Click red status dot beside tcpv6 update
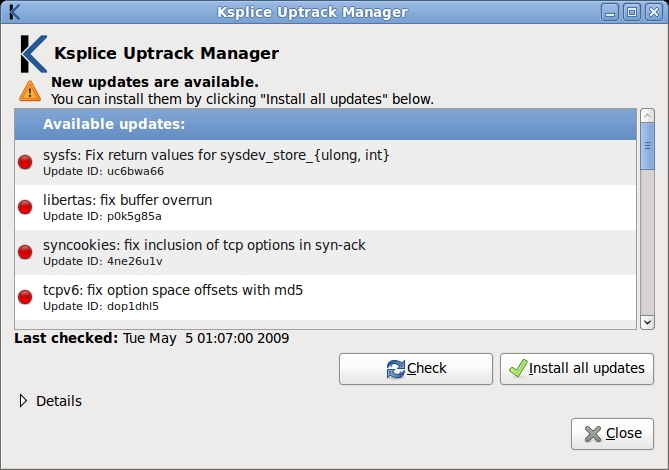This screenshot has height=470, width=669. click(26, 297)
